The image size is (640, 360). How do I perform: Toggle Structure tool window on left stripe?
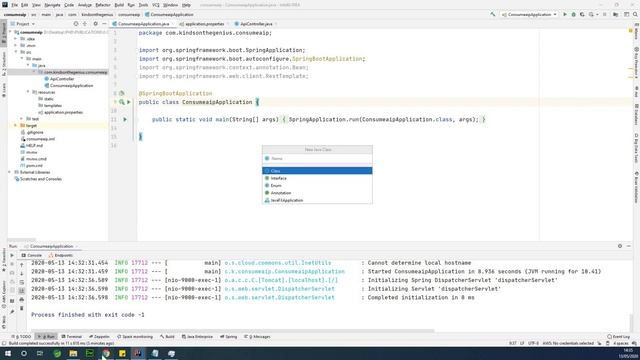coord(4,63)
